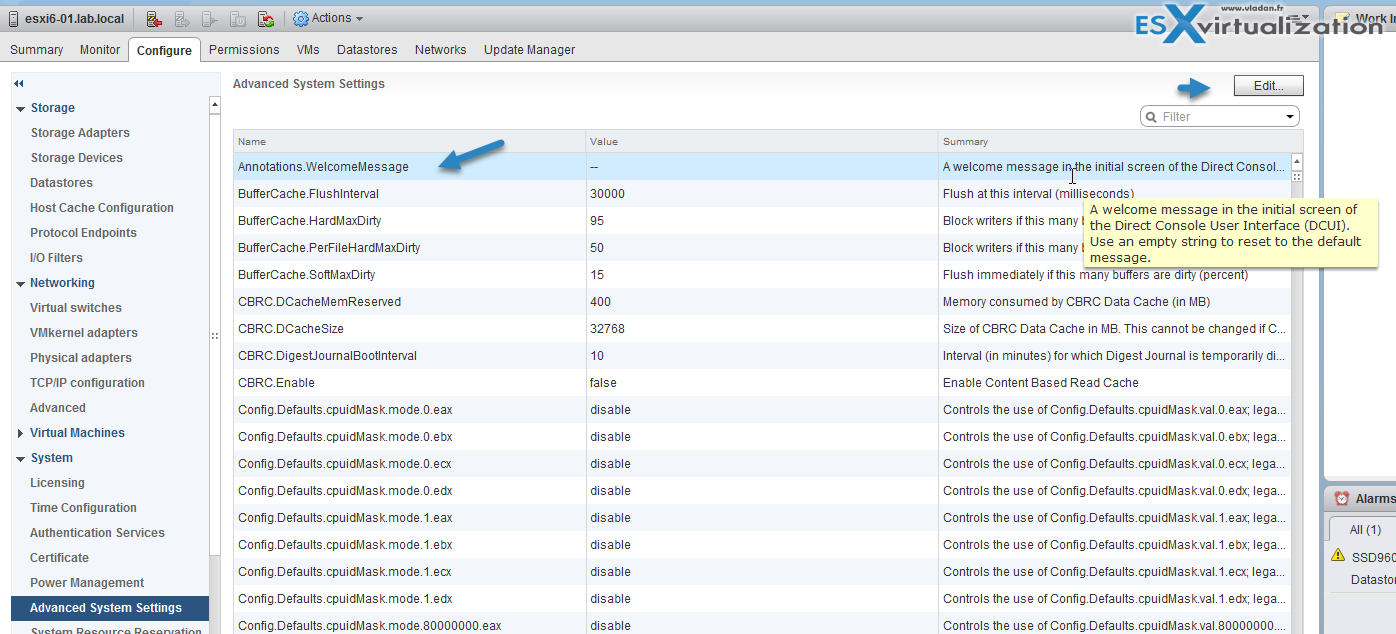
Task: Switch to the Monitor tab
Action: tap(100, 50)
